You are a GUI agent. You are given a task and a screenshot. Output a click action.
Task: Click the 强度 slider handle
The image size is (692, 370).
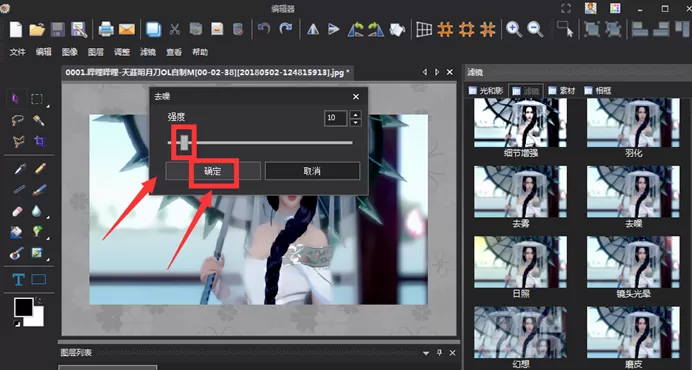coord(184,142)
